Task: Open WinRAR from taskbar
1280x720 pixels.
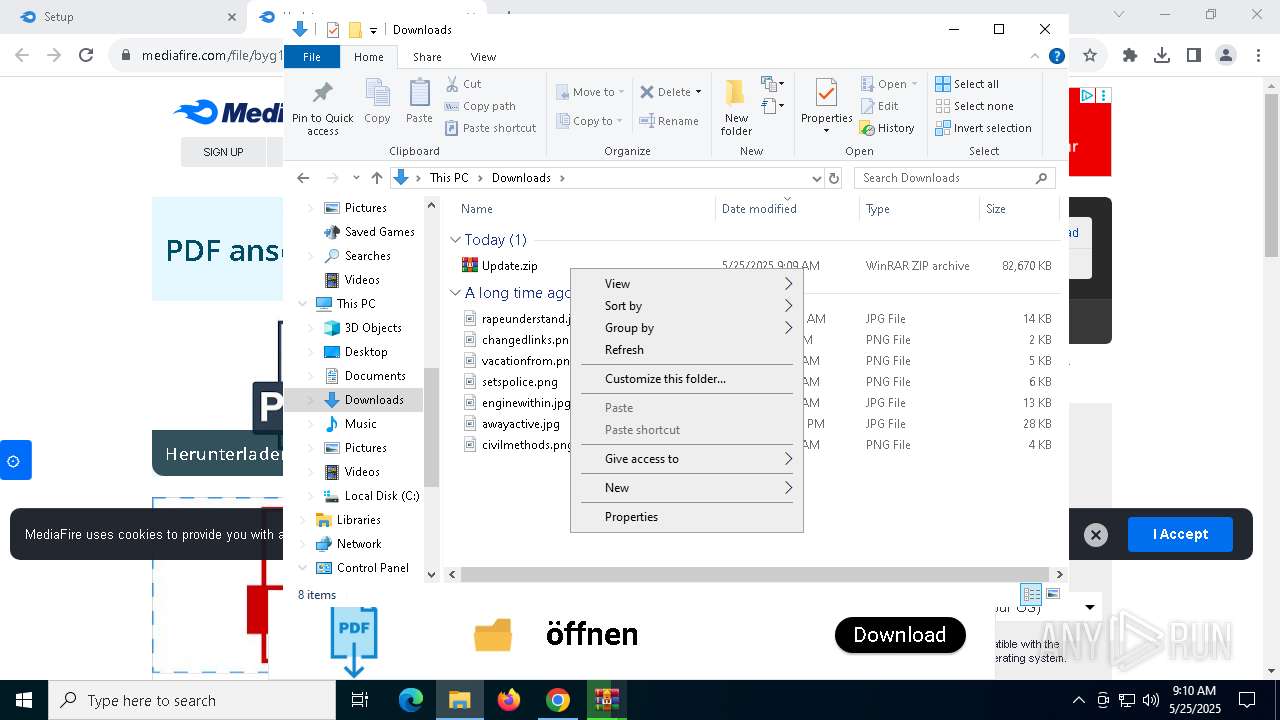Action: click(606, 700)
